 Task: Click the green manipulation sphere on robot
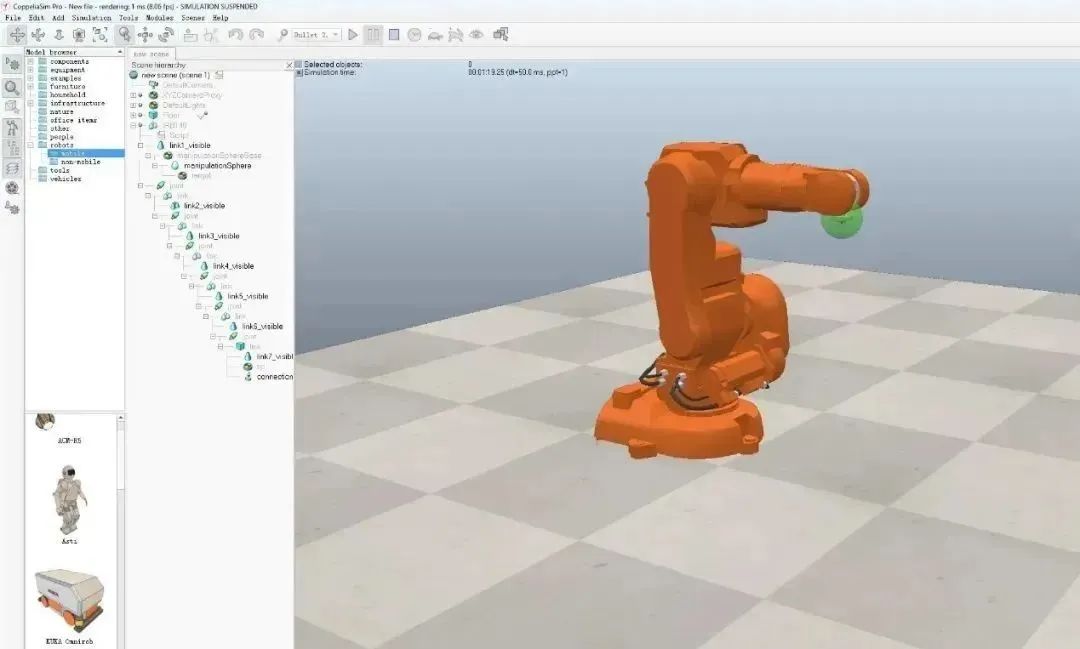point(842,222)
